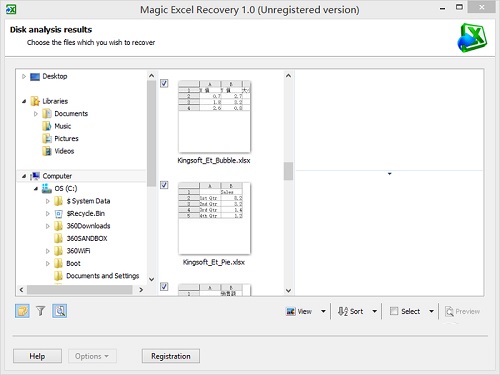The image size is (500, 375).
Task: Click the yellow note icon in bottom toolbar
Action: [22, 311]
